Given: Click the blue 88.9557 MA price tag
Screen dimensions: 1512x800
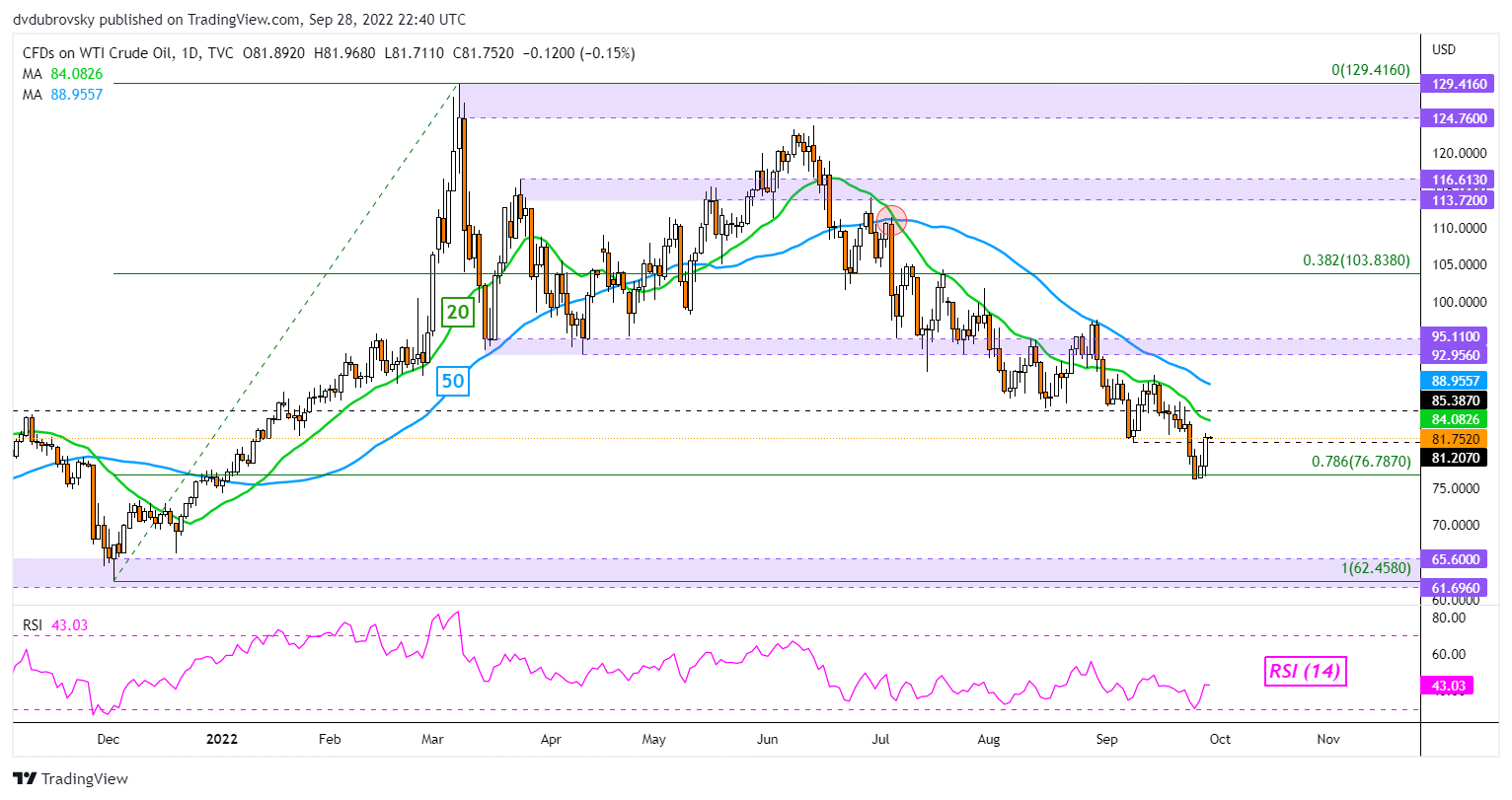Looking at the screenshot, I should (x=1455, y=381).
